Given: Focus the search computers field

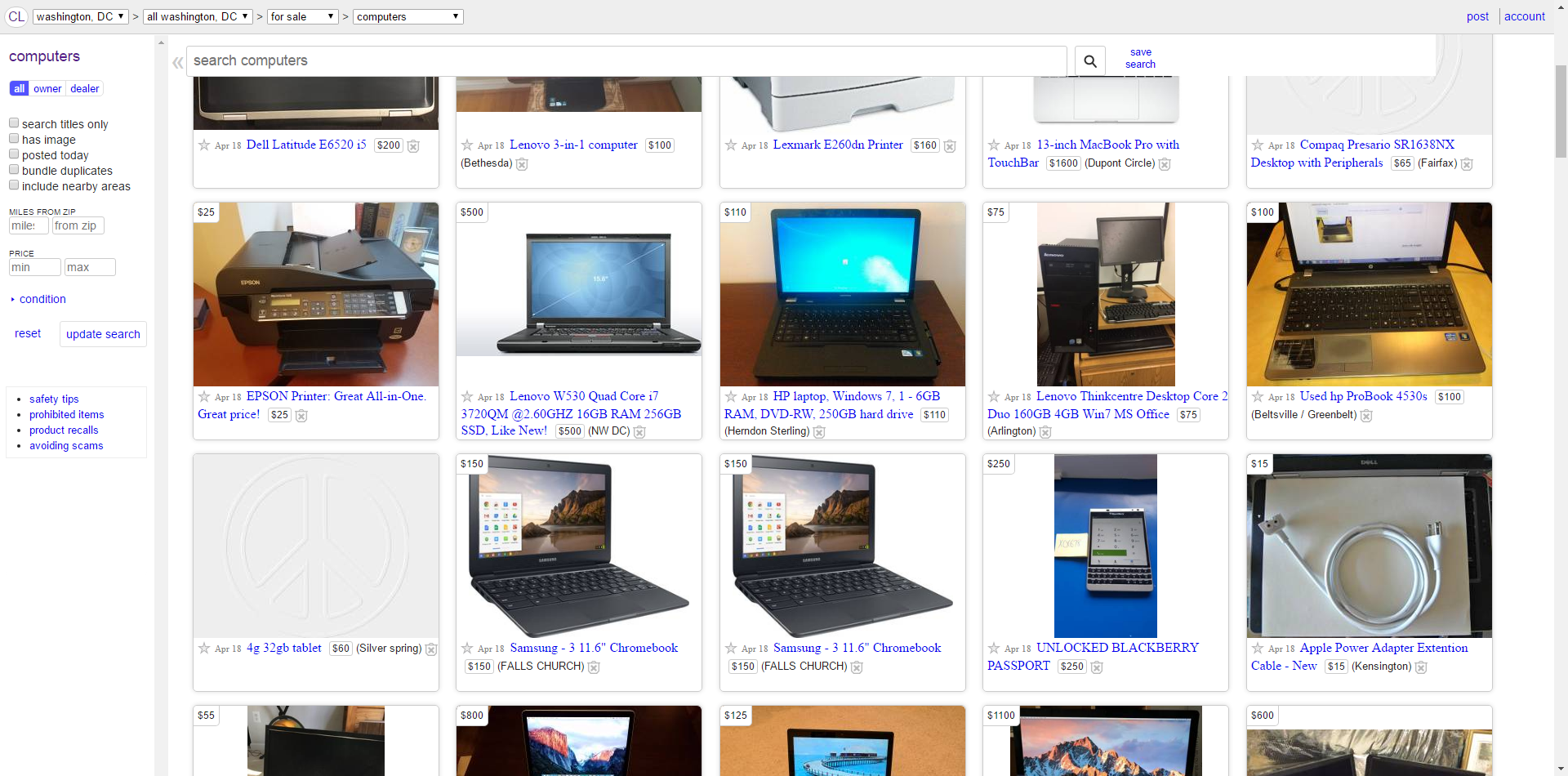Looking at the screenshot, I should point(626,60).
